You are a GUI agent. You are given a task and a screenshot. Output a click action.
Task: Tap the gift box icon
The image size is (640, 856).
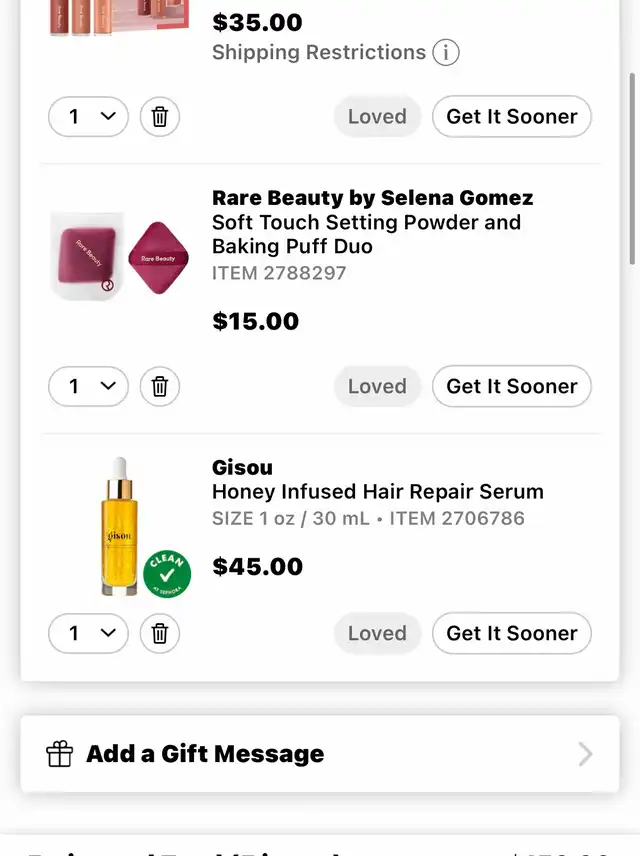(x=60, y=754)
